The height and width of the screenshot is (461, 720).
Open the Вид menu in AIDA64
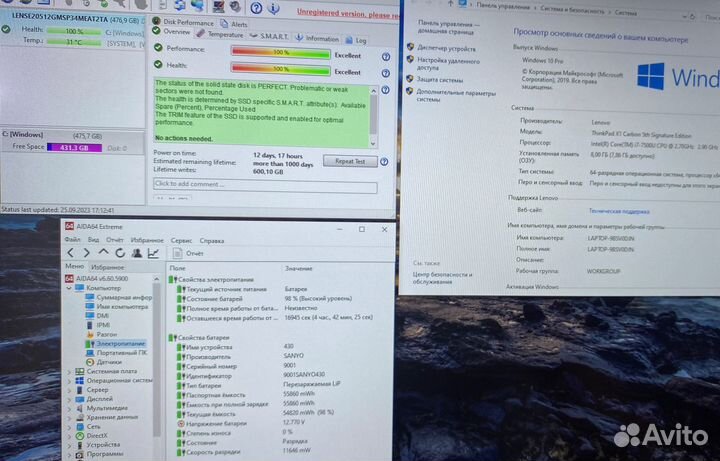coord(93,240)
